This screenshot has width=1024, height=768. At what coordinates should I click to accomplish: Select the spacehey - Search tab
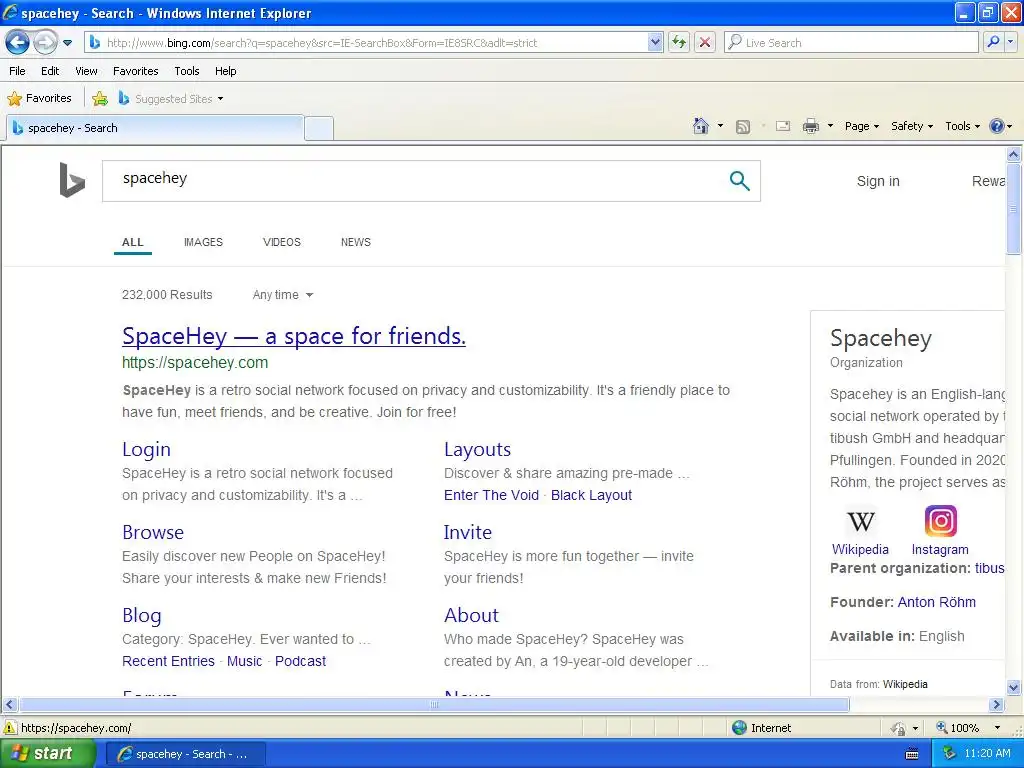point(155,128)
